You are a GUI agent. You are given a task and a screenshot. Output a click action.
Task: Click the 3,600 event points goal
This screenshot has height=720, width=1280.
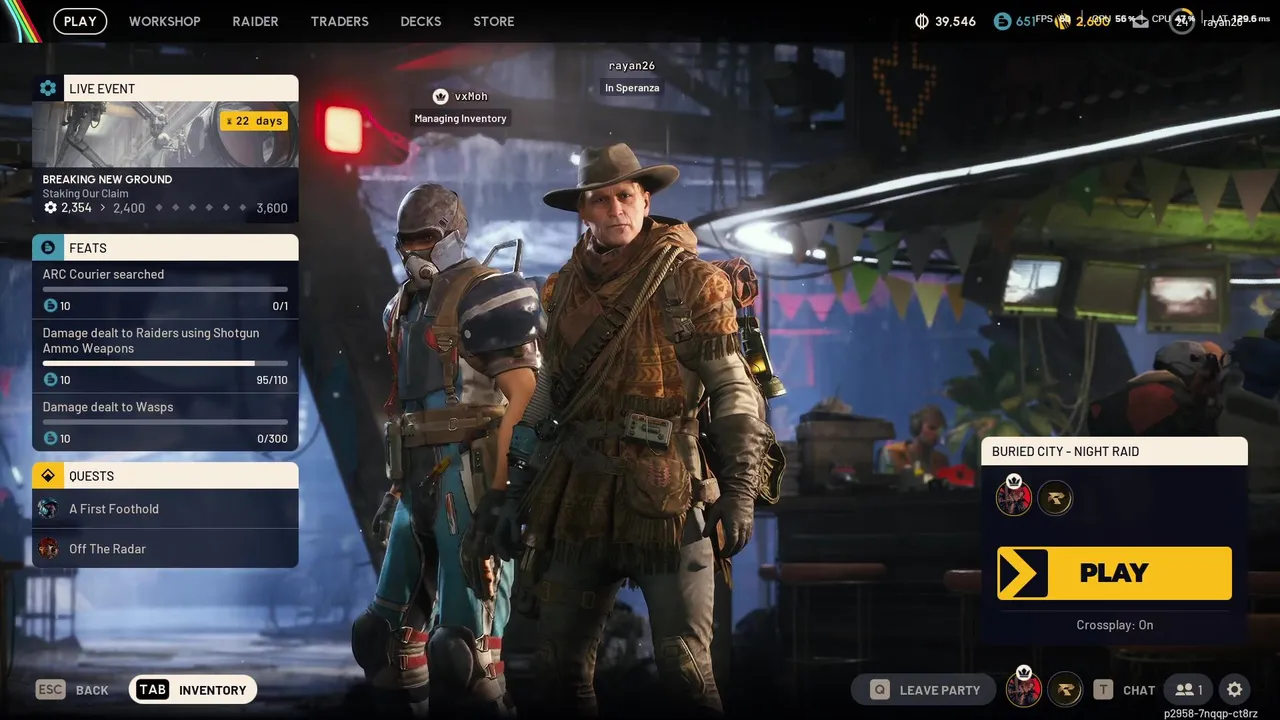pos(271,208)
